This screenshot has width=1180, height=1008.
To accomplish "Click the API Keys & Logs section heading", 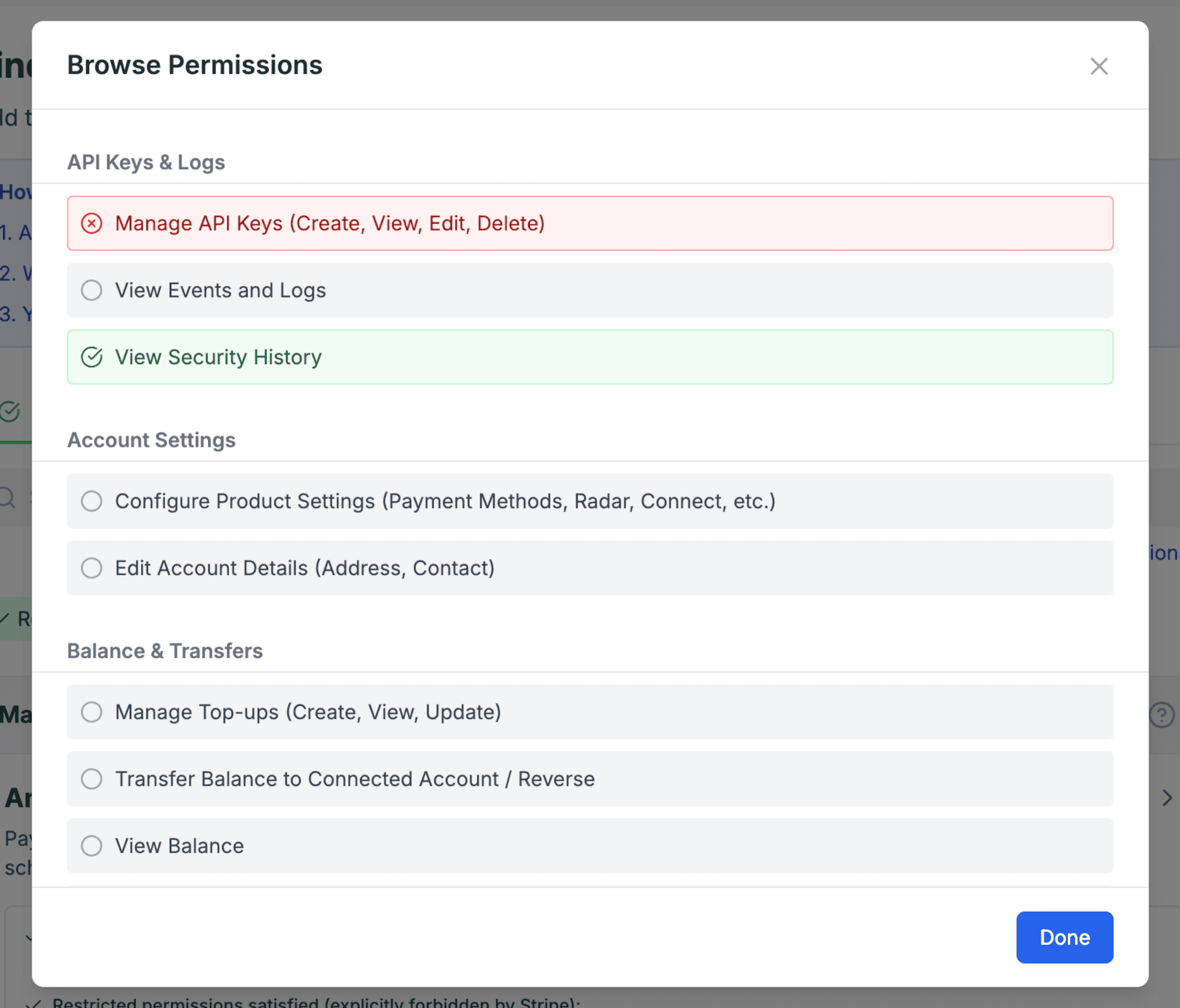I will [146, 162].
